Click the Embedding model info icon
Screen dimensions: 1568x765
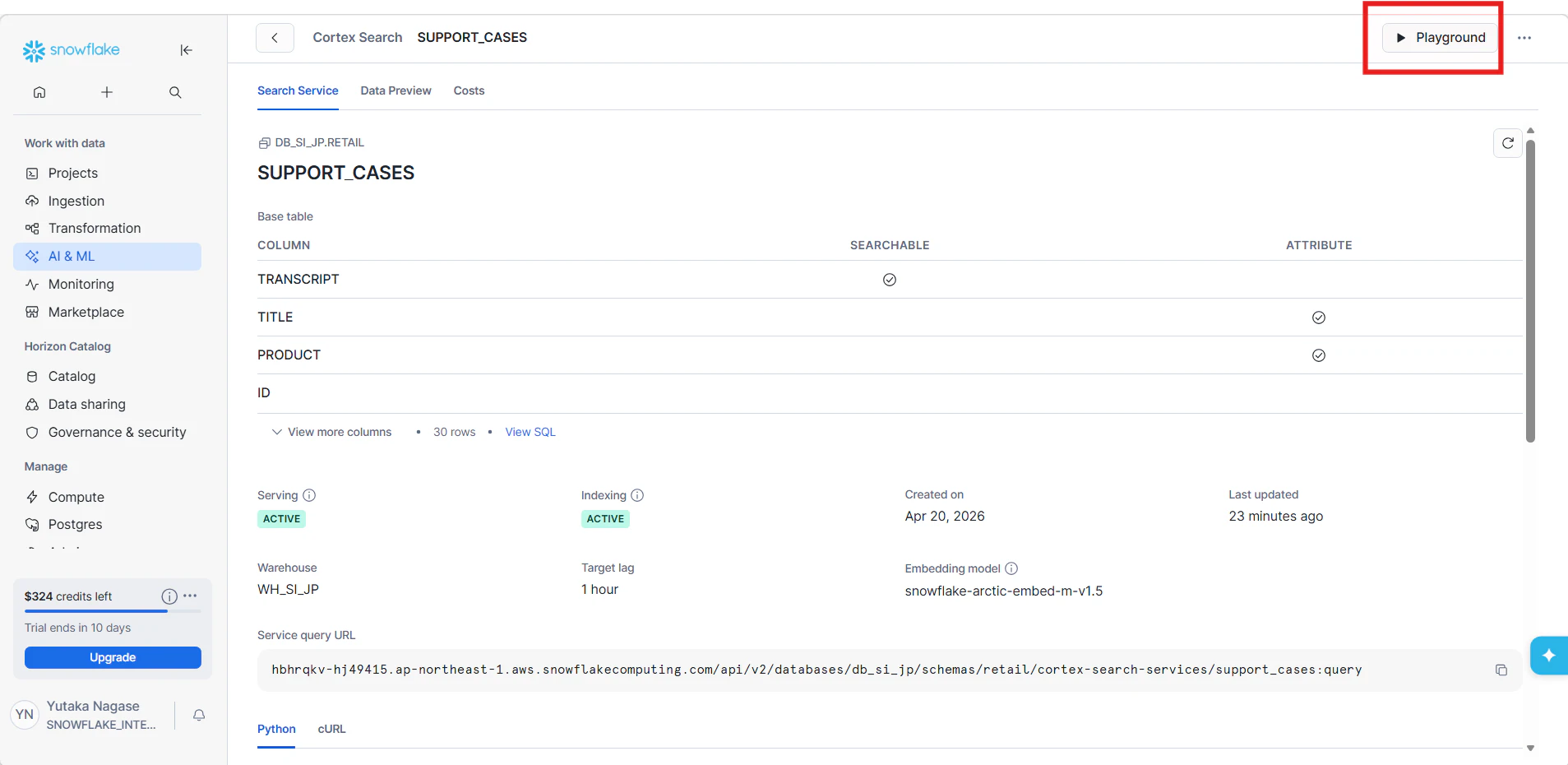click(x=1011, y=568)
